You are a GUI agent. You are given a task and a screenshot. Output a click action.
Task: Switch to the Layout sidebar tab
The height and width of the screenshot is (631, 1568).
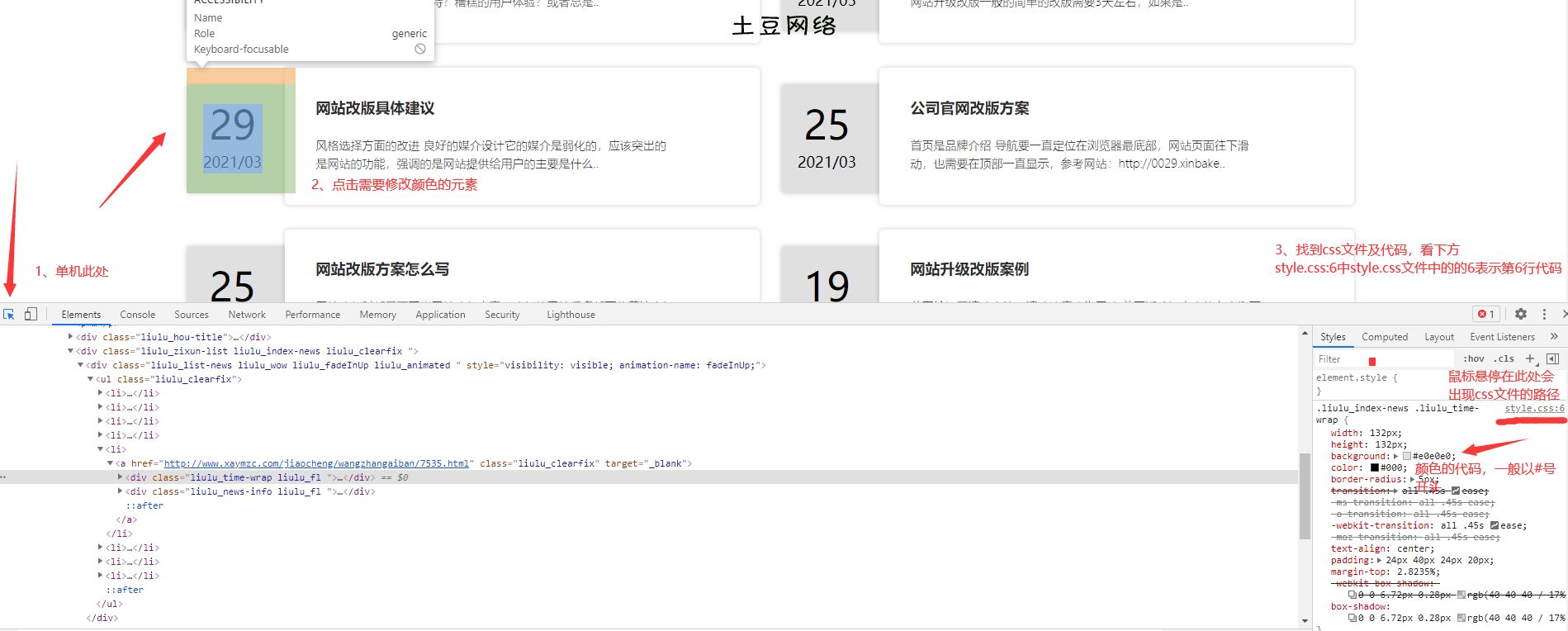click(1439, 337)
